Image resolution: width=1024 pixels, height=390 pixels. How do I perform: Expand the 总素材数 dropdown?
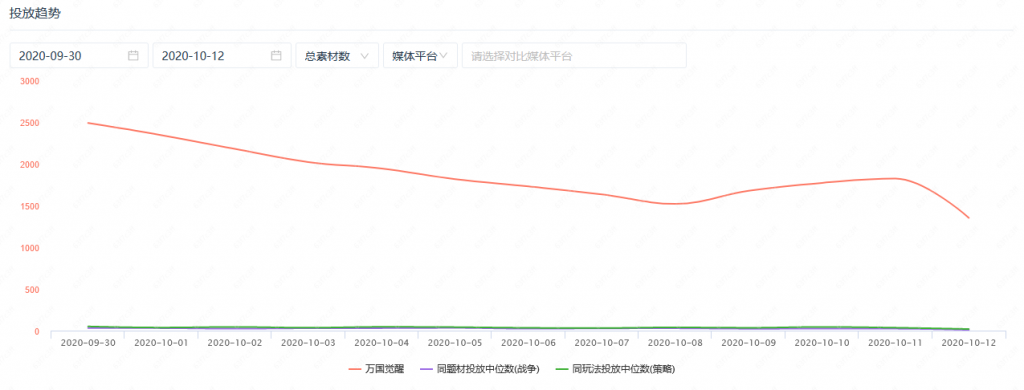pyautogui.click(x=337, y=56)
